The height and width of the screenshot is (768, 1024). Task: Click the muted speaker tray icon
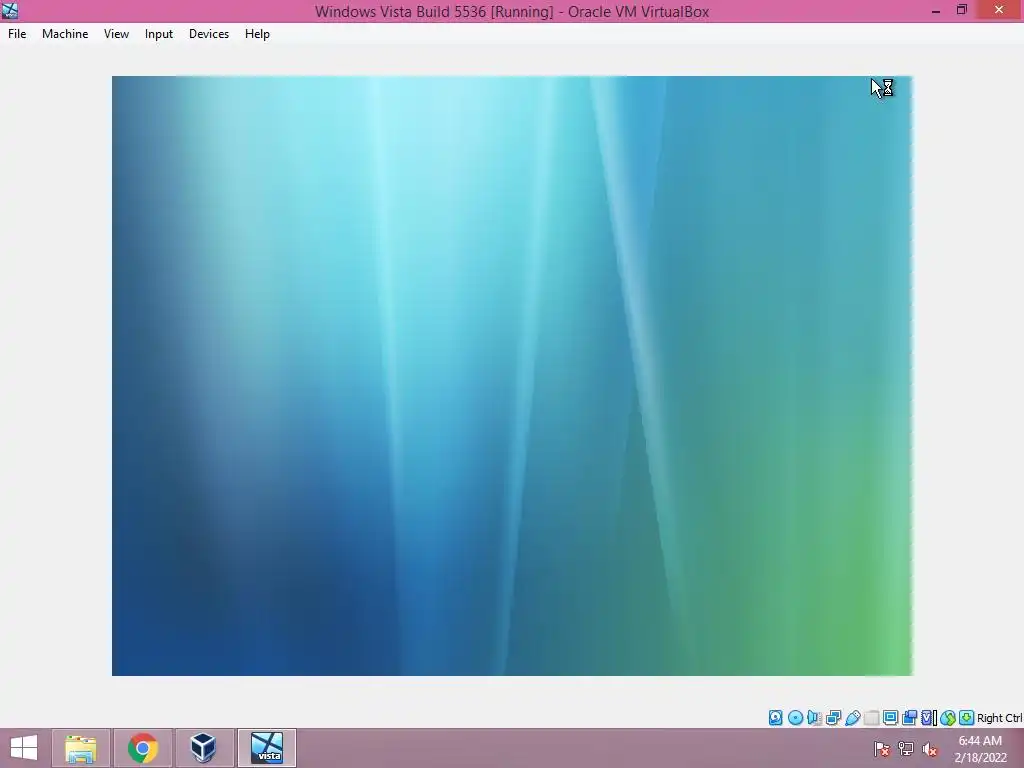(x=930, y=748)
